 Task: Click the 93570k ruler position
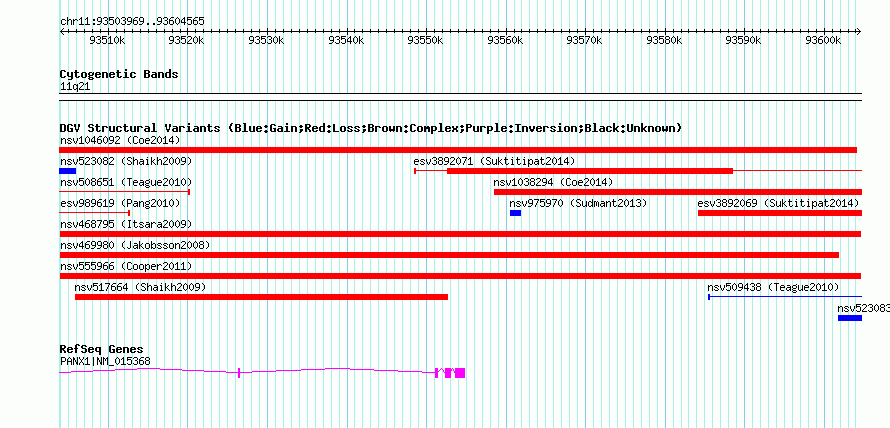[x=585, y=41]
